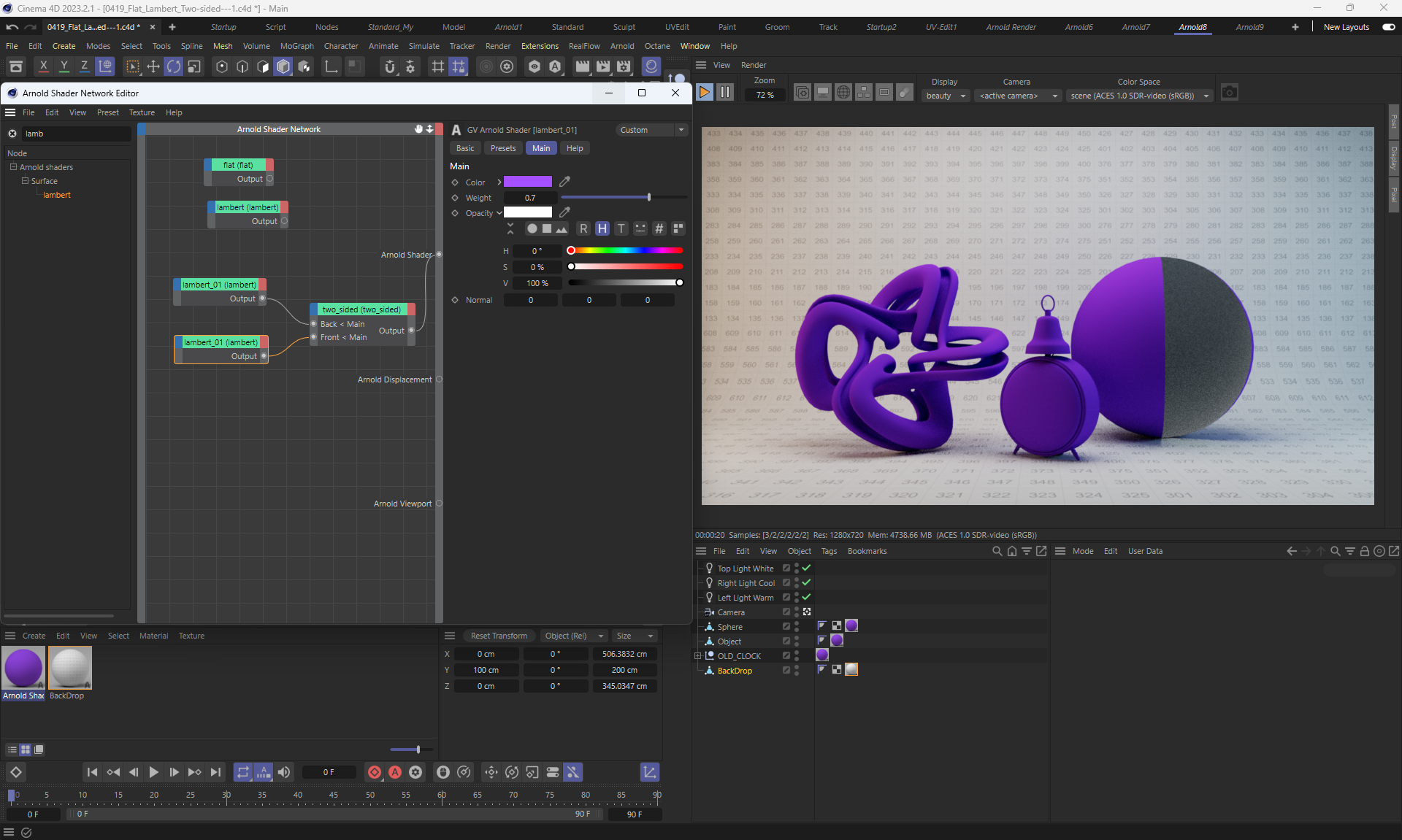Toggle the X axis lock
The height and width of the screenshot is (840, 1402).
click(x=44, y=66)
